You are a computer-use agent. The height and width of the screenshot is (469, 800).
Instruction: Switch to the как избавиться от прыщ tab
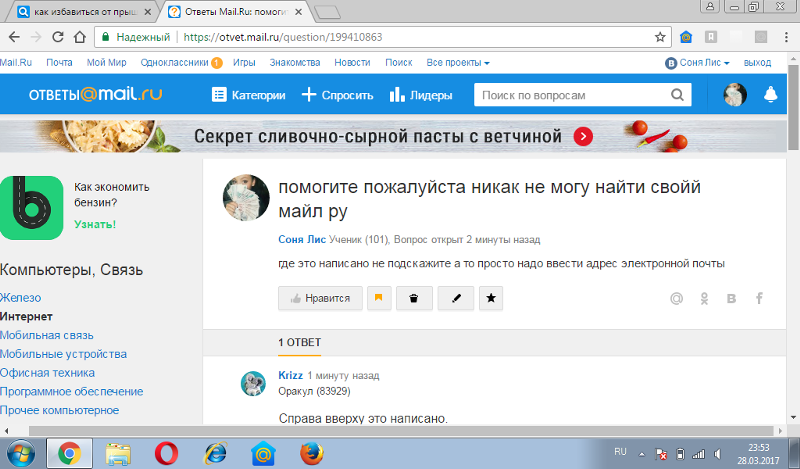point(85,12)
